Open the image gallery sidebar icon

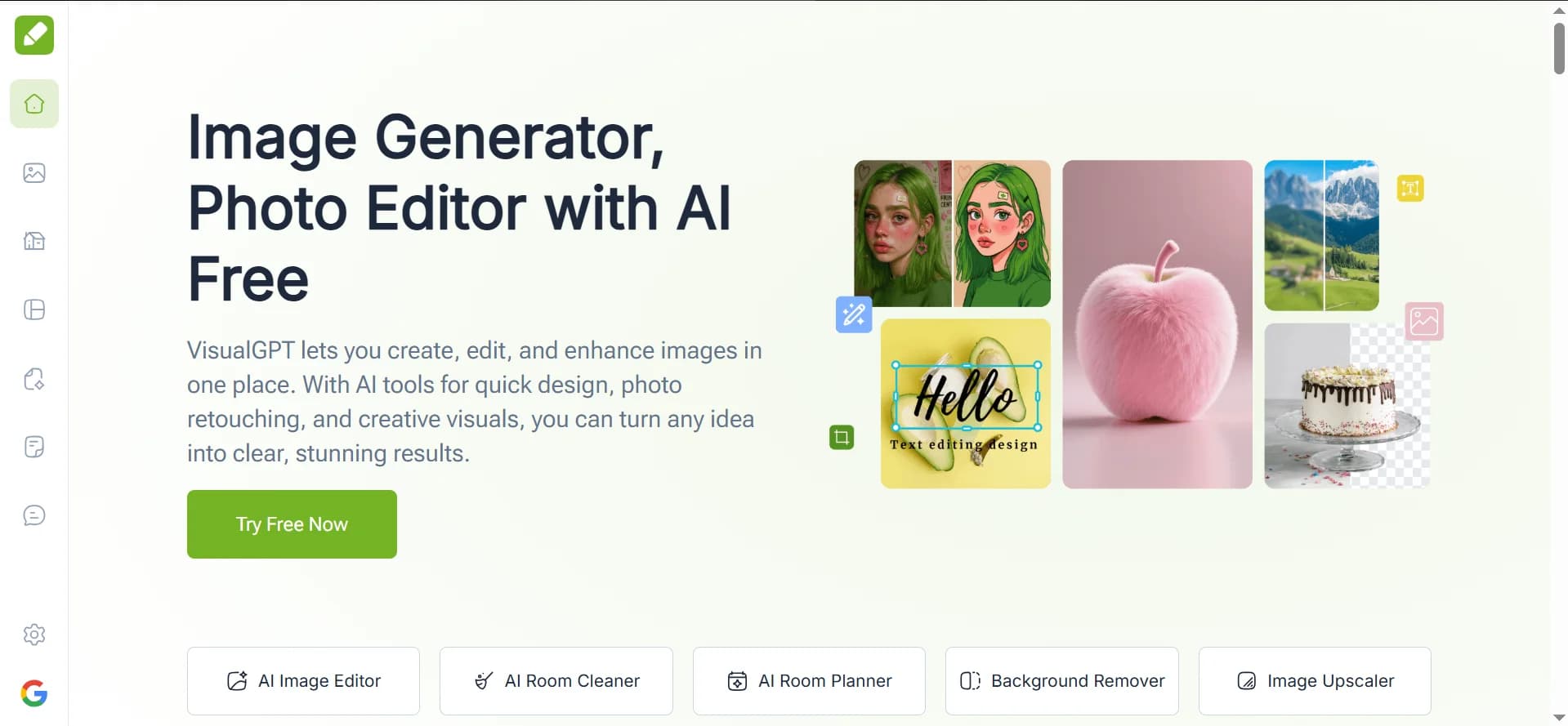pyautogui.click(x=34, y=172)
